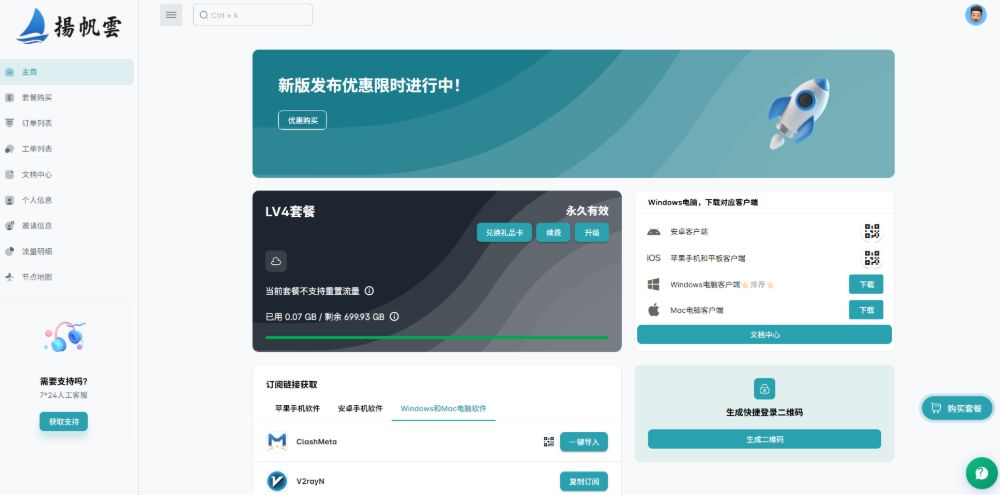1000x495 pixels.
Task: Click the 揚帆雲 sailboat logo
Action: (69, 26)
